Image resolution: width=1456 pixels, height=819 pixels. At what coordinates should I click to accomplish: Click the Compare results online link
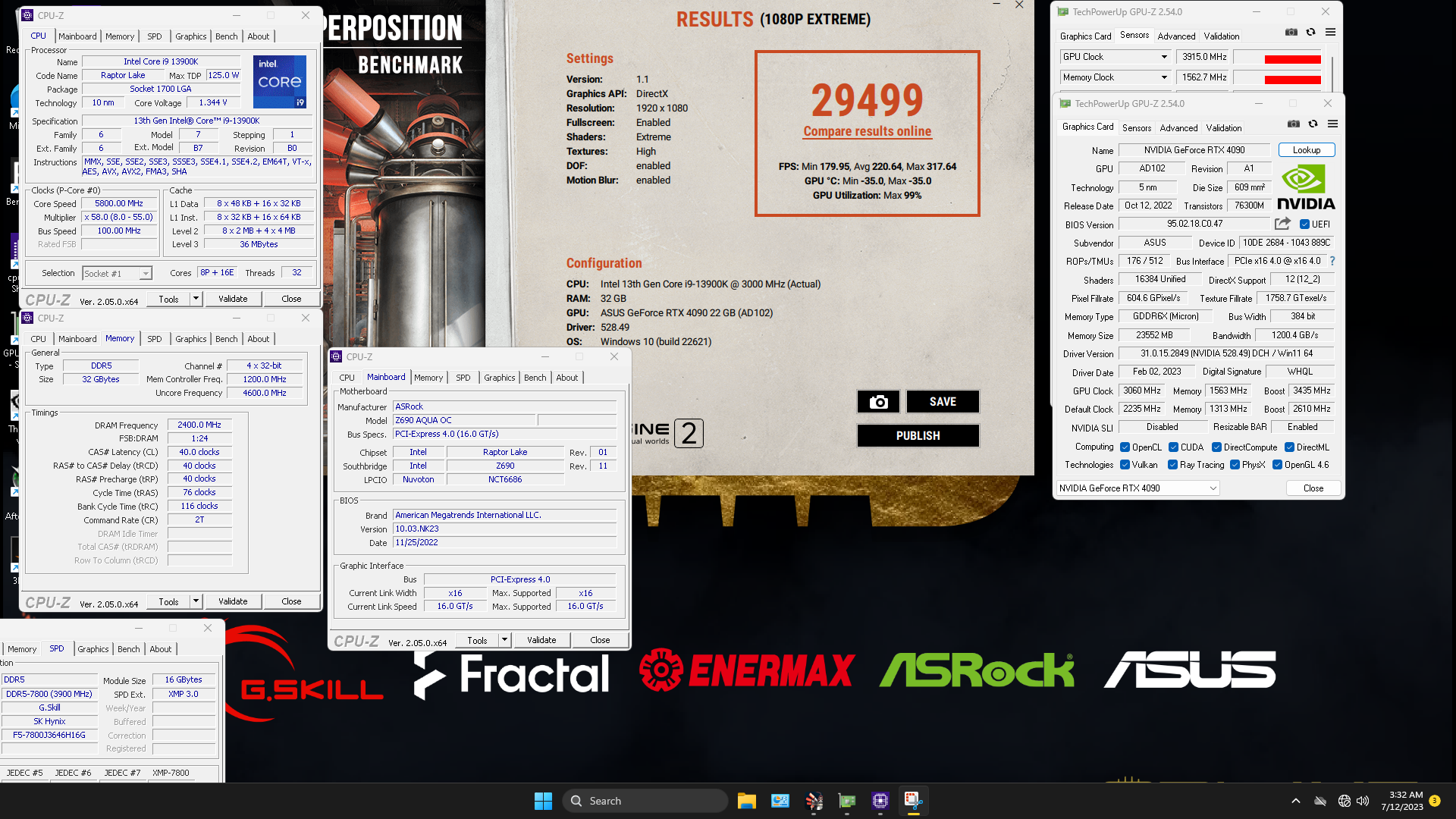tap(867, 131)
